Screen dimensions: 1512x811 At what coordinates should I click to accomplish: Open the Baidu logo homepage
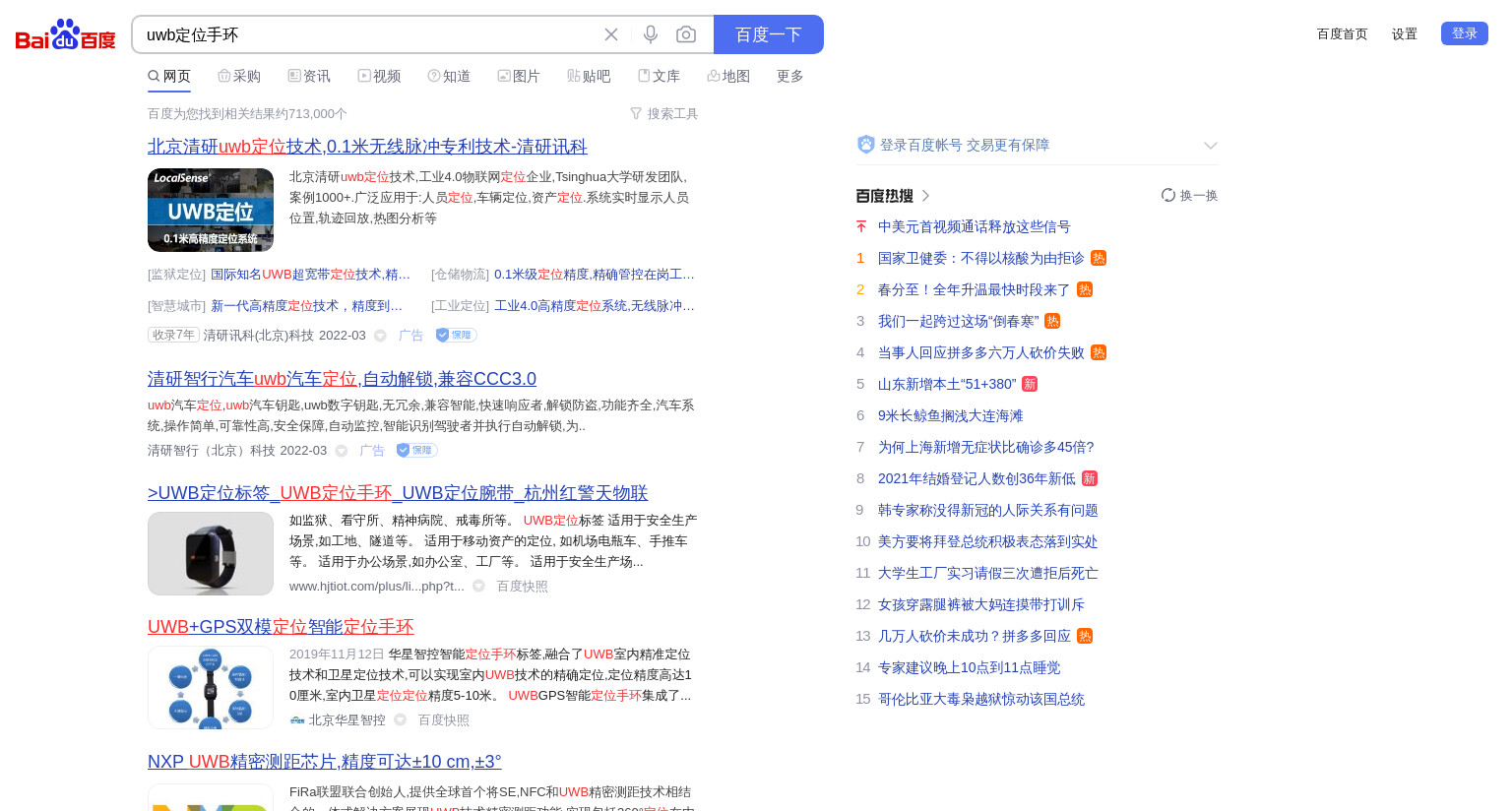point(65,34)
